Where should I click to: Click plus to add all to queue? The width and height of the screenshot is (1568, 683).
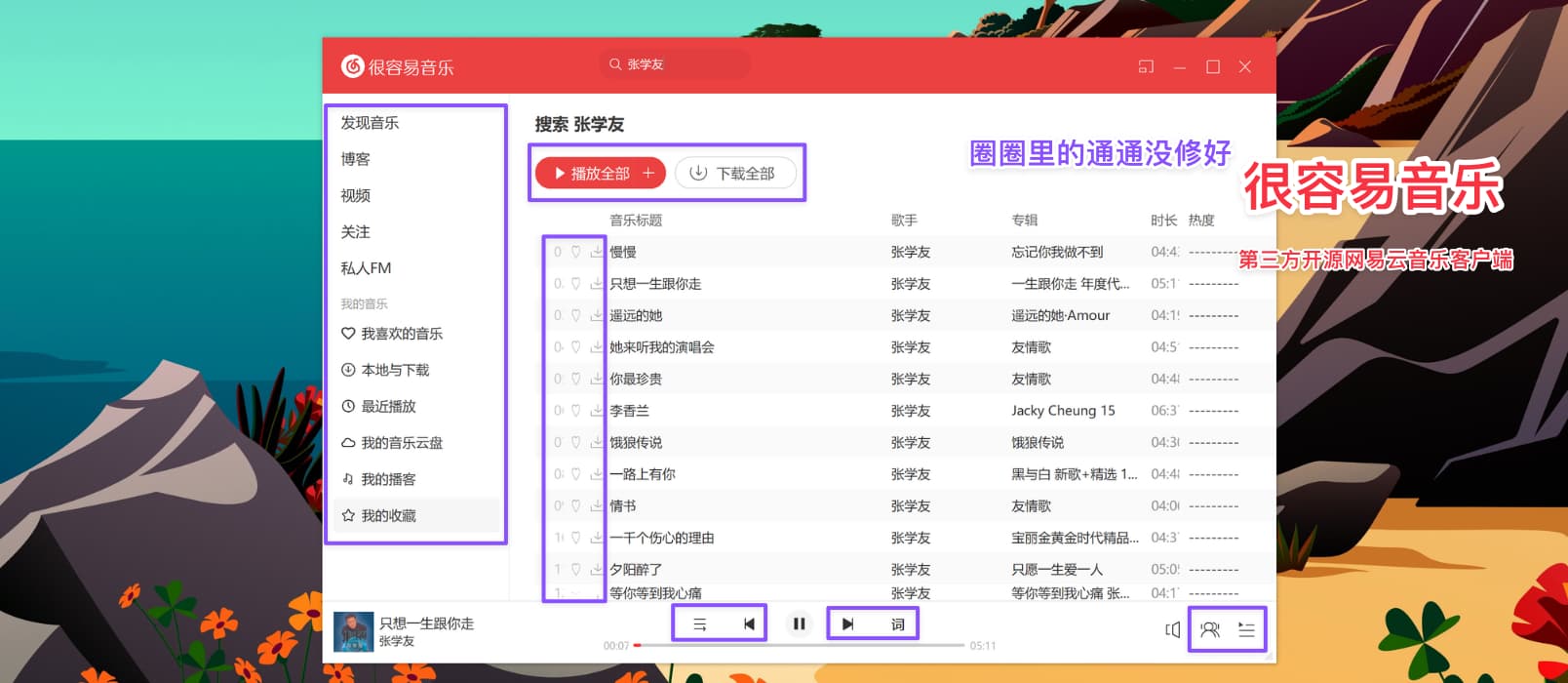click(648, 173)
